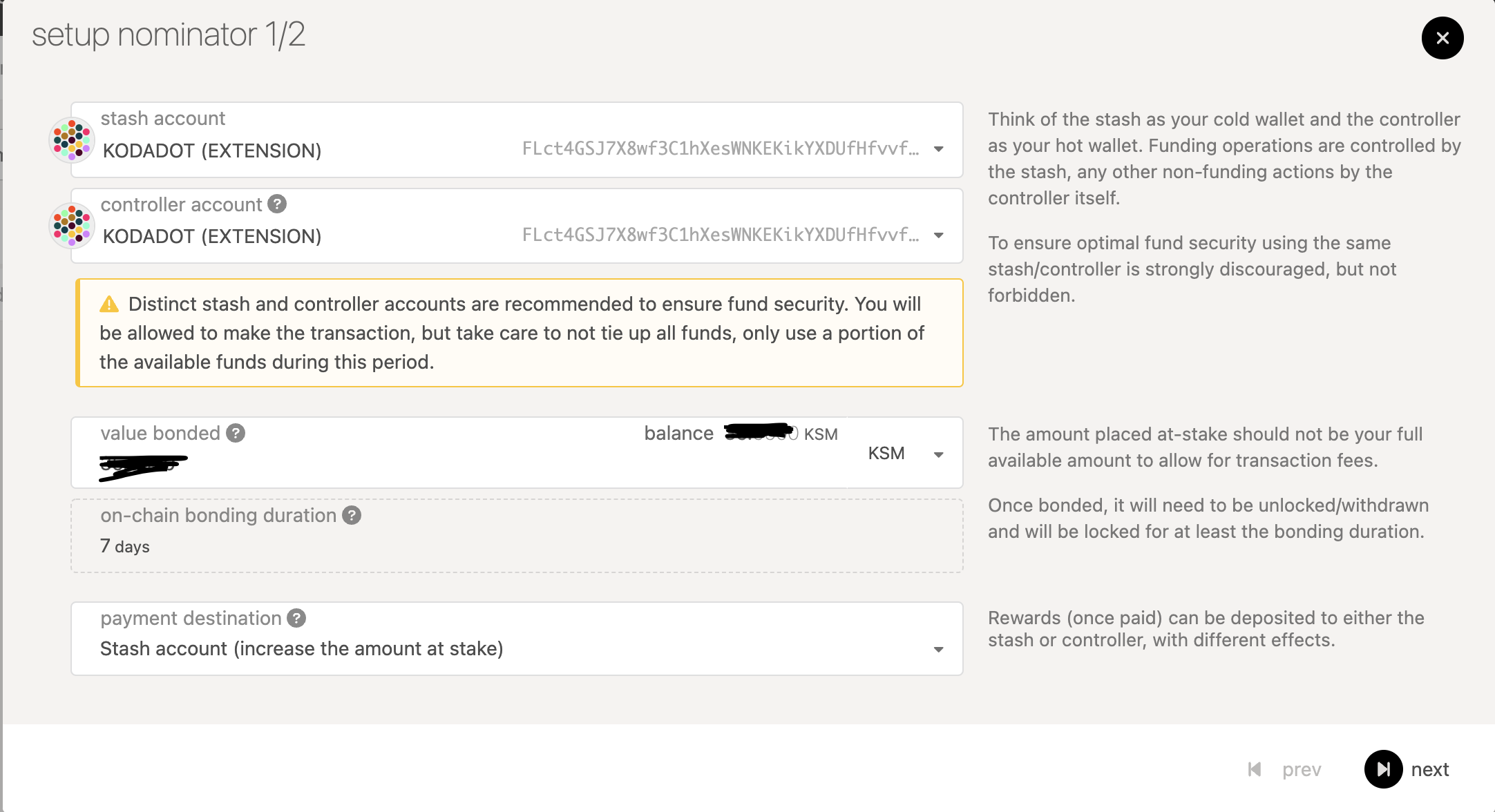
Task: Click the stash account identicon
Action: tap(72, 140)
